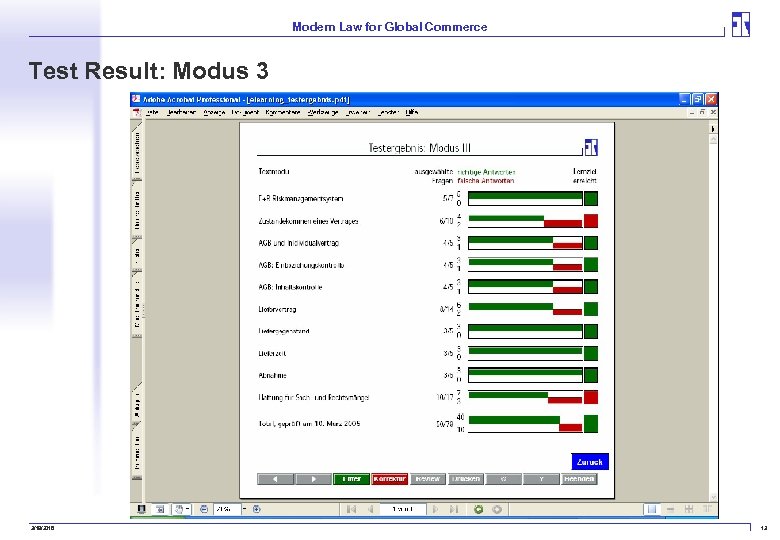The height and width of the screenshot is (540, 780).
Task: Switch to the single page layout icon
Action: click(x=651, y=509)
